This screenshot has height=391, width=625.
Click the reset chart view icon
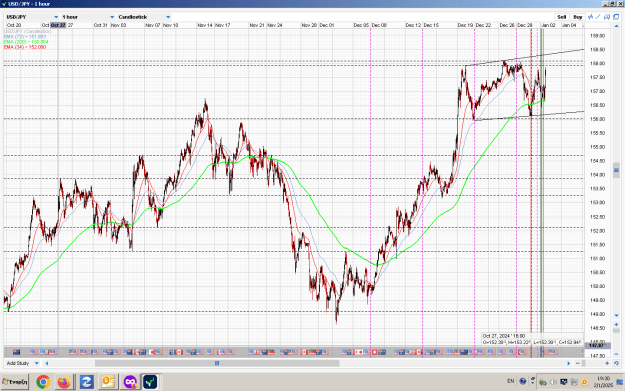616,363
